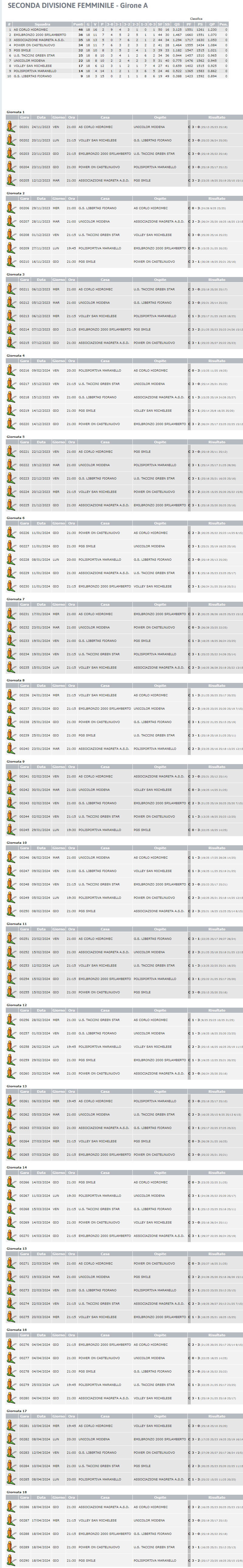Open match icon for gara 00290
243x1568 pixels.
coord(11,1561)
